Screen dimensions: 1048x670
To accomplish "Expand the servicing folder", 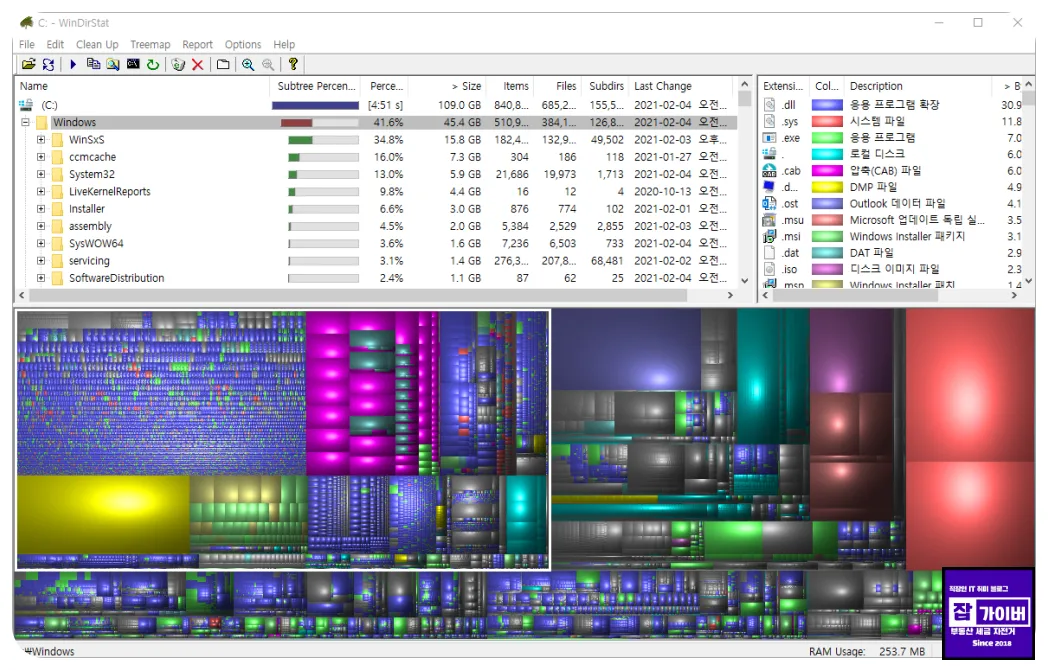I will 41,261.
